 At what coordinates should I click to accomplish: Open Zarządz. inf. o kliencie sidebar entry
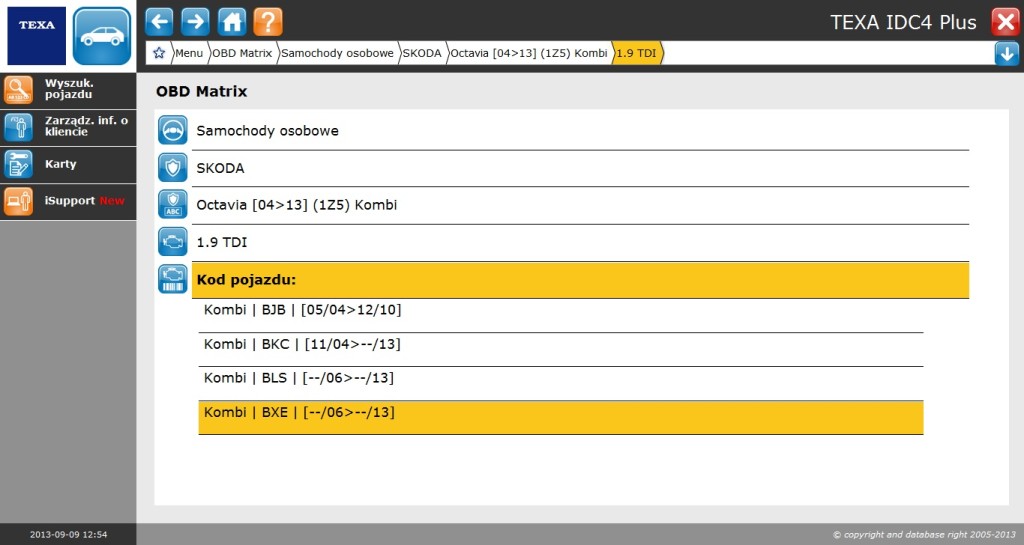click(x=68, y=127)
